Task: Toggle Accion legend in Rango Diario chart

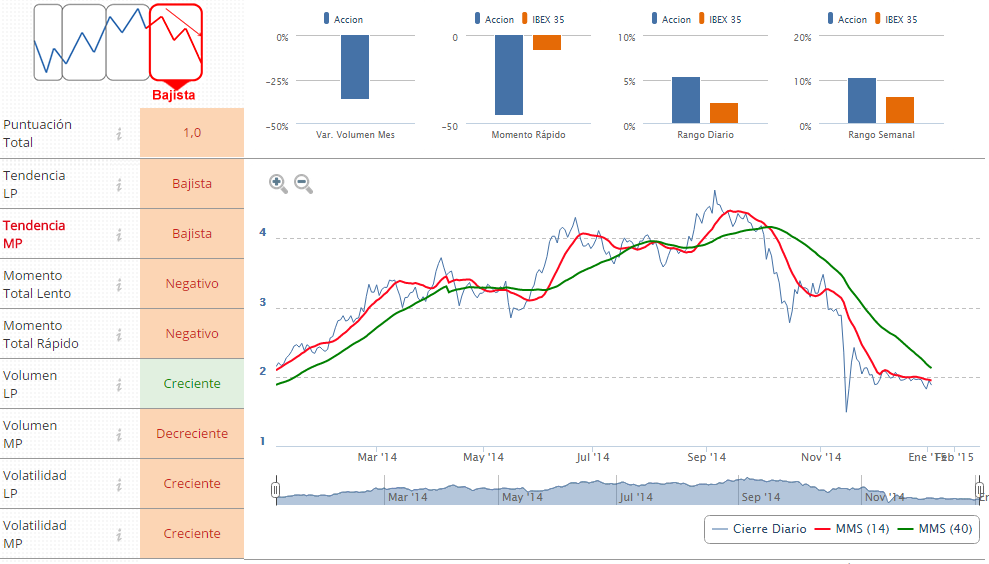Action: tap(671, 19)
